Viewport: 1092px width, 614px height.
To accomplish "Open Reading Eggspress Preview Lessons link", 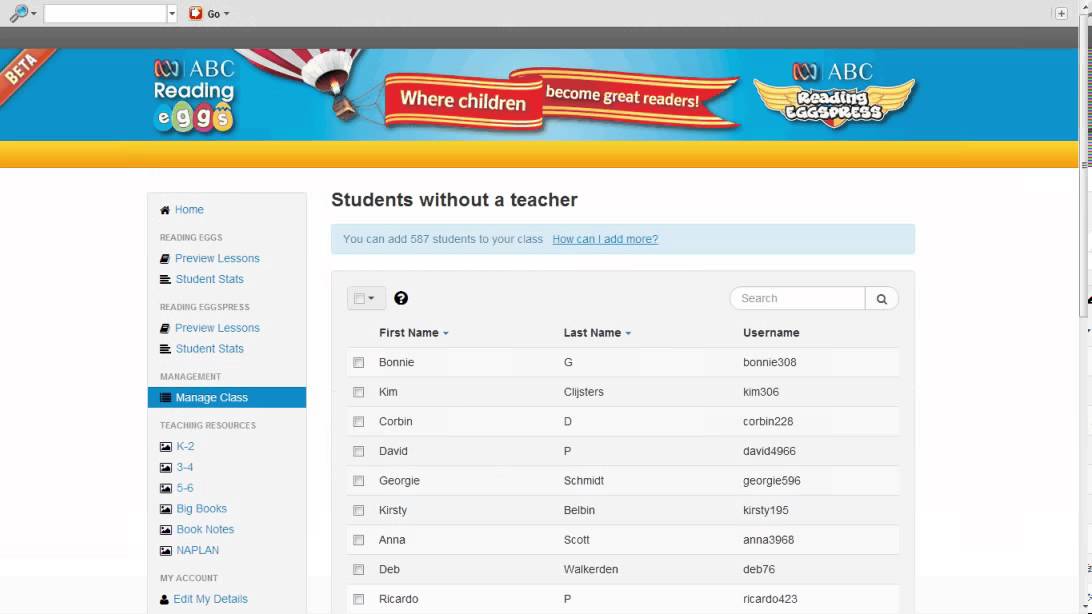I will point(217,328).
